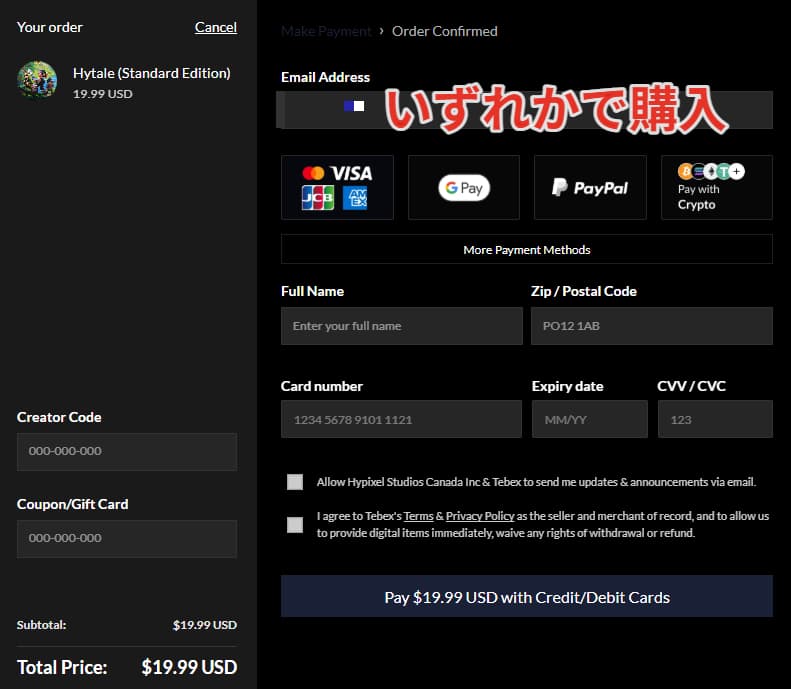The width and height of the screenshot is (791, 689).
Task: Select the Expiry date field
Action: [x=589, y=420]
